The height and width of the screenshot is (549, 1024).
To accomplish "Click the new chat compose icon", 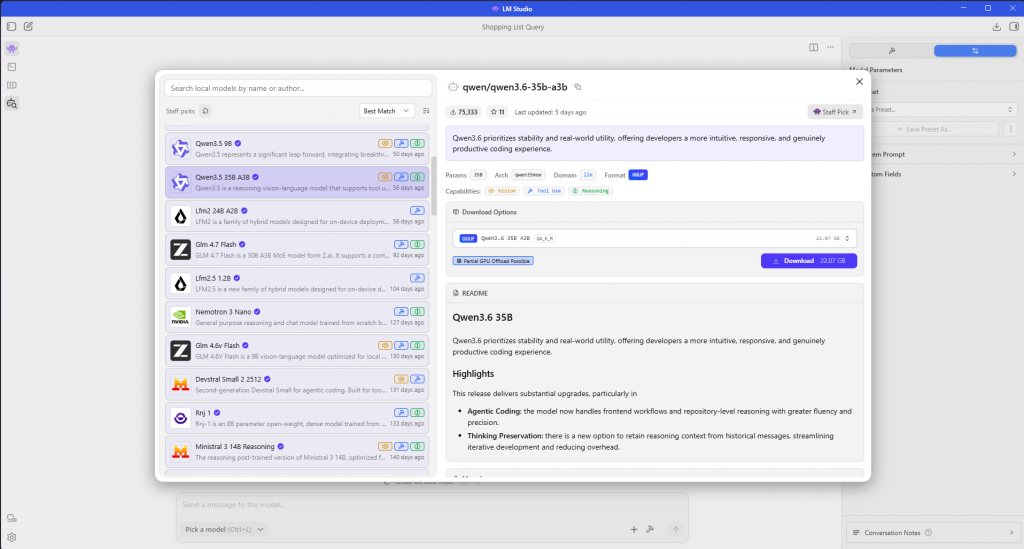I will (28, 26).
